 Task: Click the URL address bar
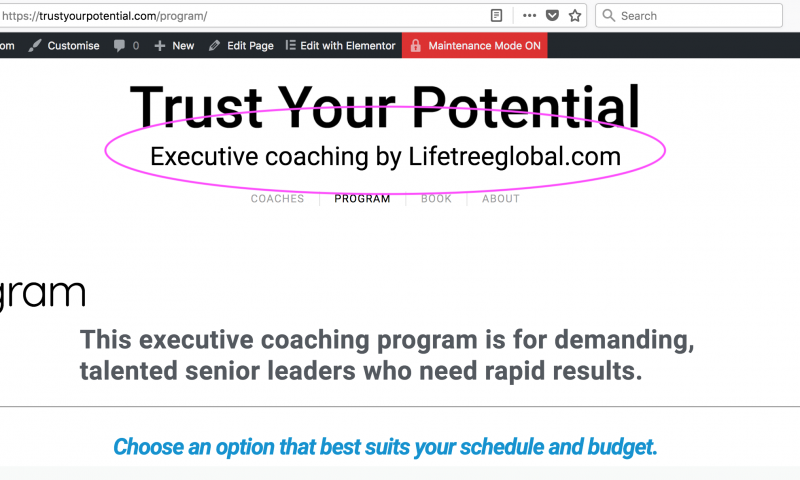click(245, 16)
